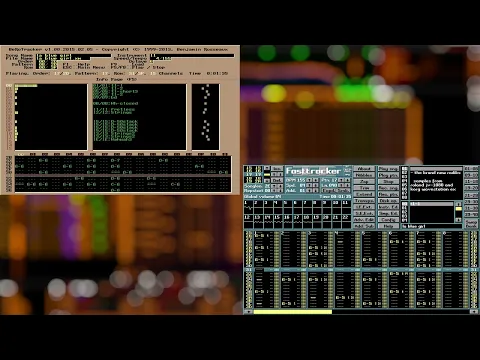Open Fasttracker Help
The width and height of the screenshot is (480, 360).
[388, 226]
